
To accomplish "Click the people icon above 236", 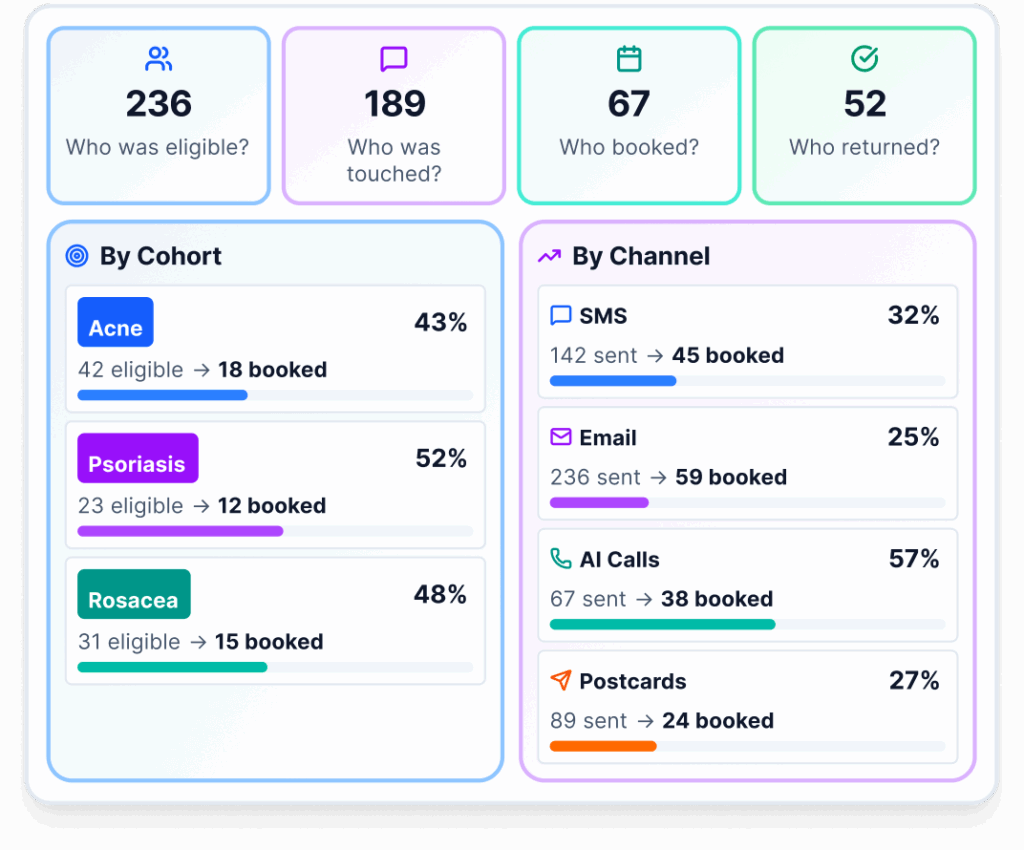I will [x=159, y=59].
